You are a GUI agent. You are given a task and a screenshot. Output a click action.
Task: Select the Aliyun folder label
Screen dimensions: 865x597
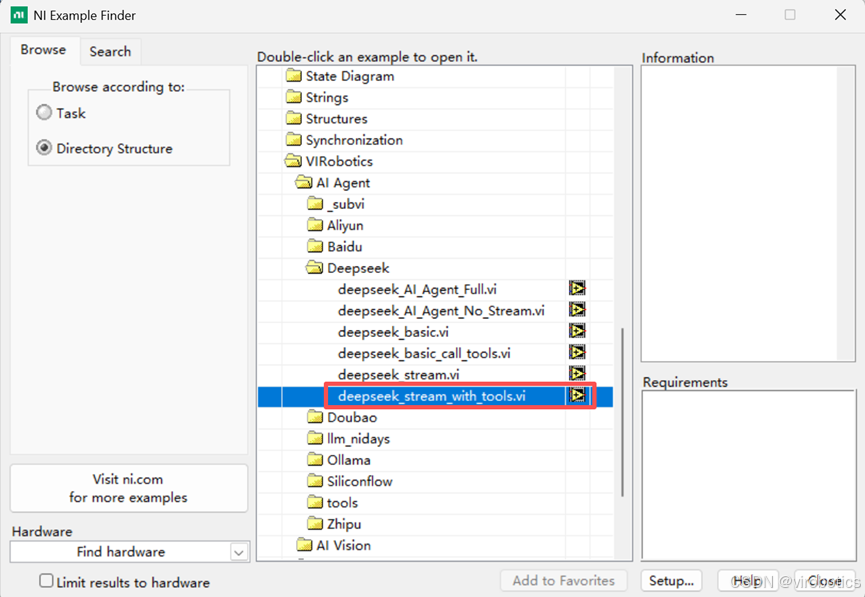pos(345,226)
